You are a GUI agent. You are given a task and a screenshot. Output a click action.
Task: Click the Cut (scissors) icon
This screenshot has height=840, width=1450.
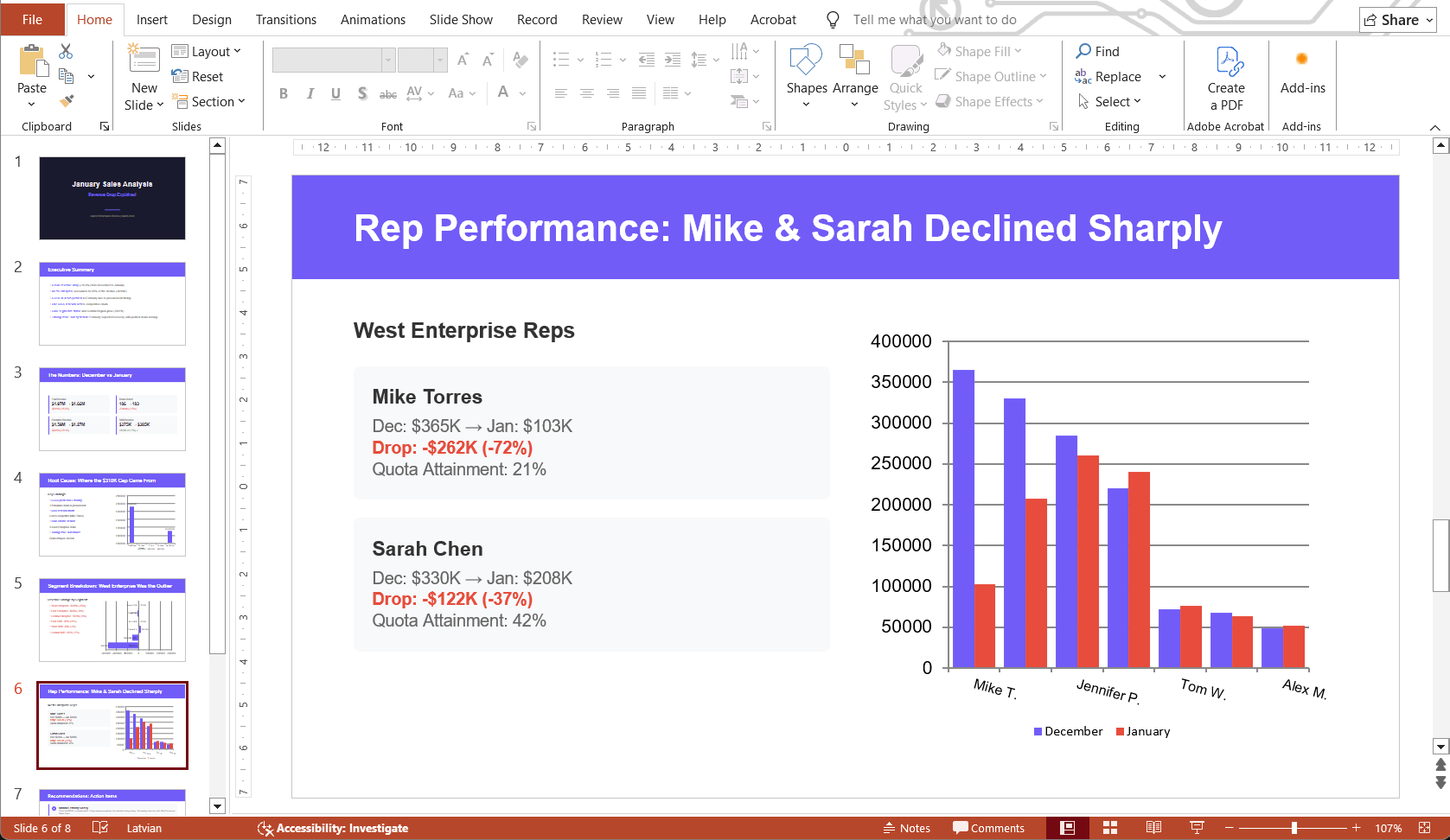(x=66, y=51)
